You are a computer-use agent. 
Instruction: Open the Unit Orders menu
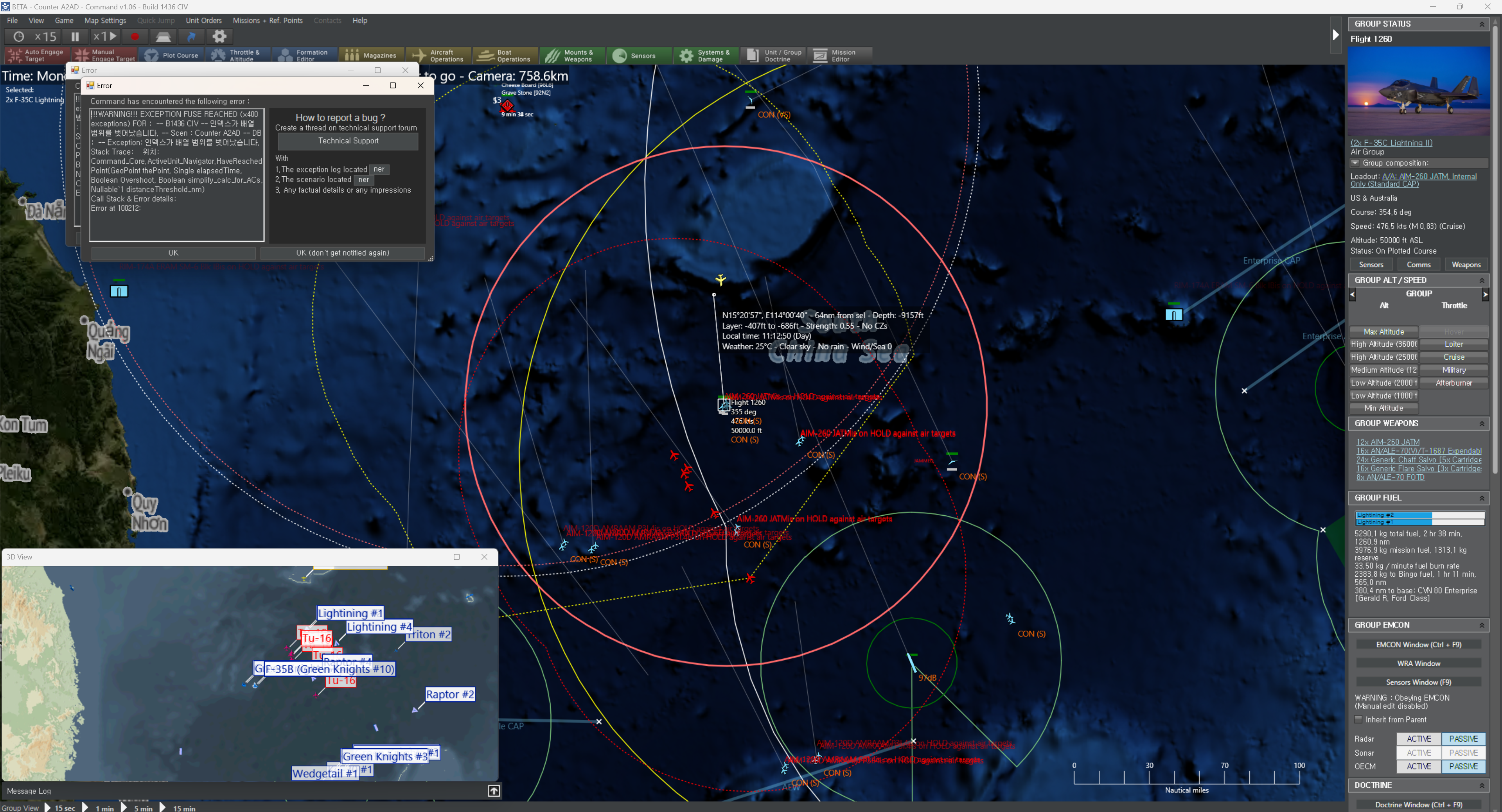[203, 20]
